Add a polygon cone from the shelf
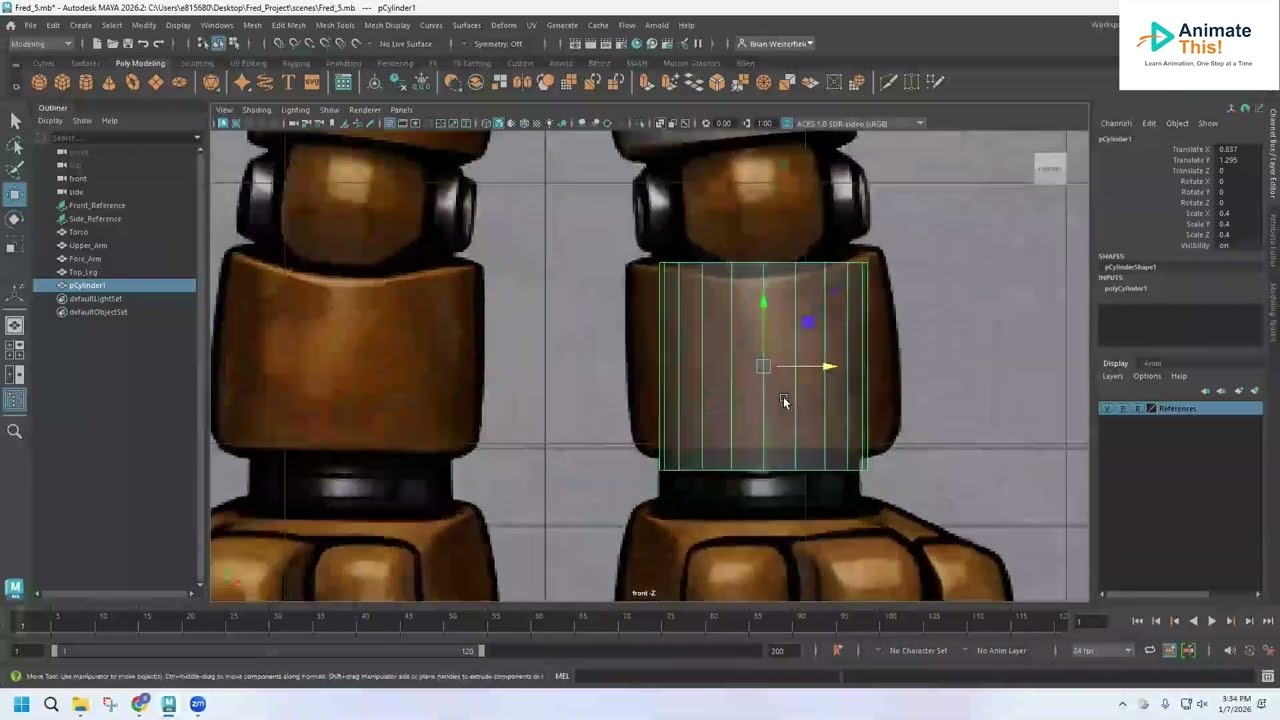Screen dimensions: 1280x720 point(109,83)
